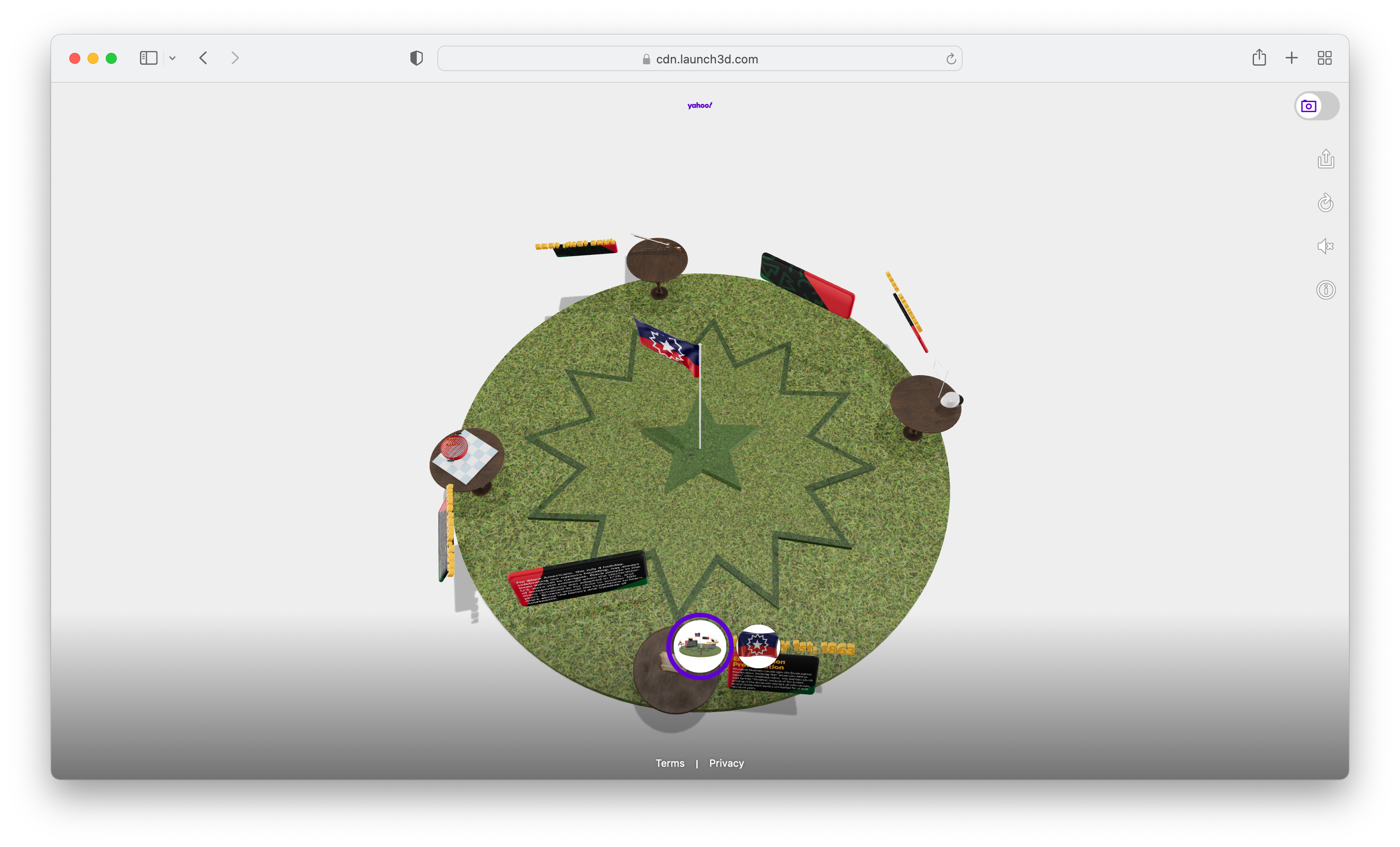Click the browser forward arrow
The width and height of the screenshot is (1400, 847).
click(235, 58)
